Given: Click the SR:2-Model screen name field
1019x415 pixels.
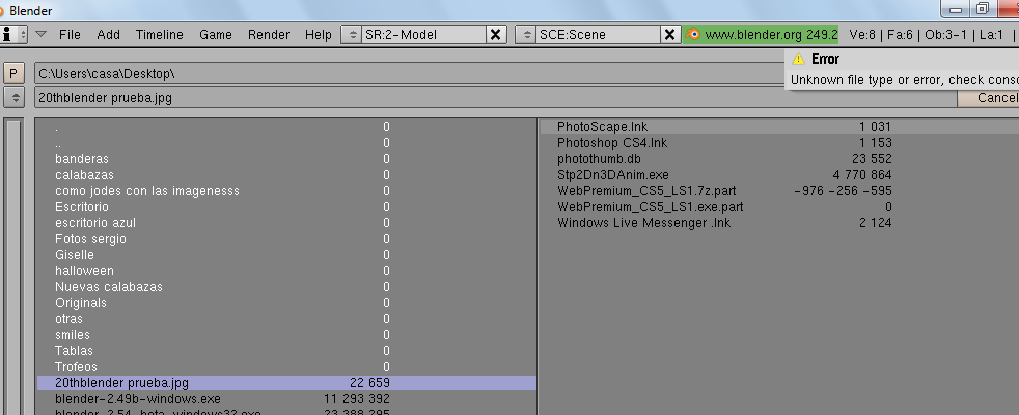Looking at the screenshot, I should tap(424, 34).
